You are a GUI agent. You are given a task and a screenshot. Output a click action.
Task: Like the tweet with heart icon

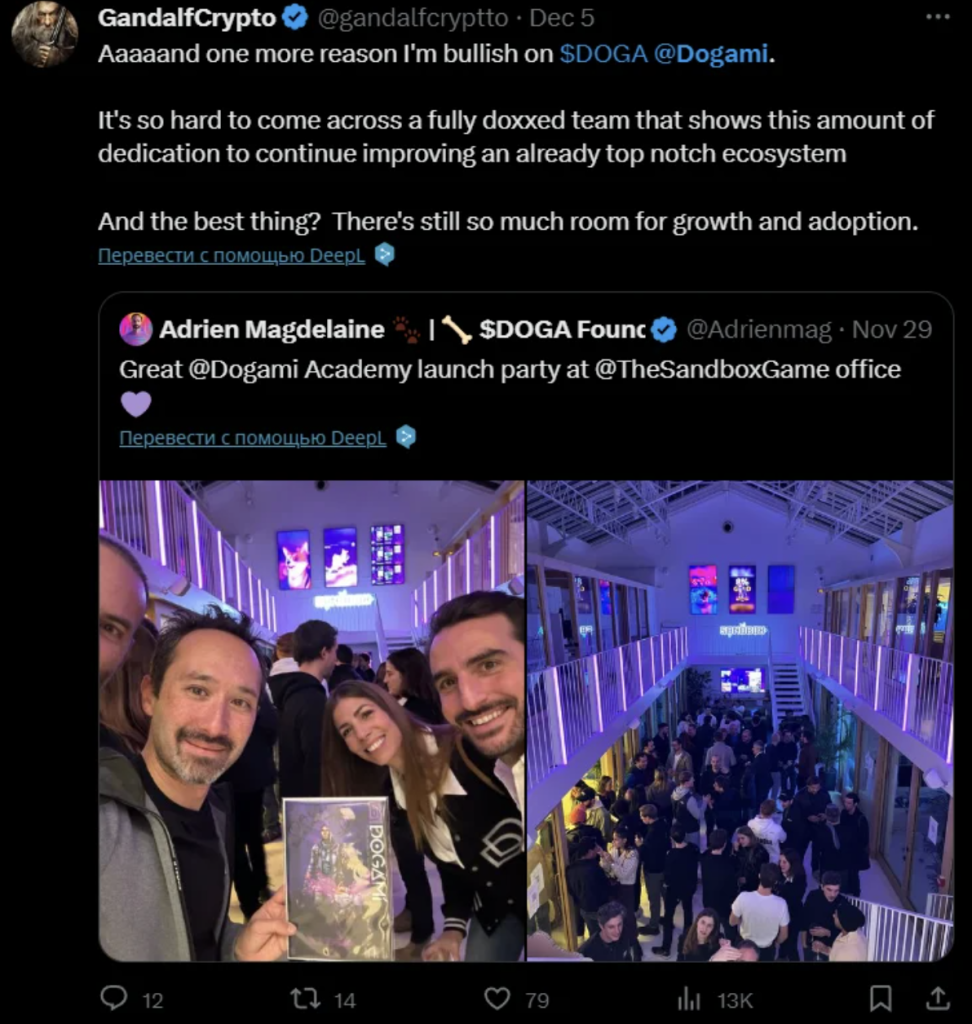pyautogui.click(x=497, y=999)
